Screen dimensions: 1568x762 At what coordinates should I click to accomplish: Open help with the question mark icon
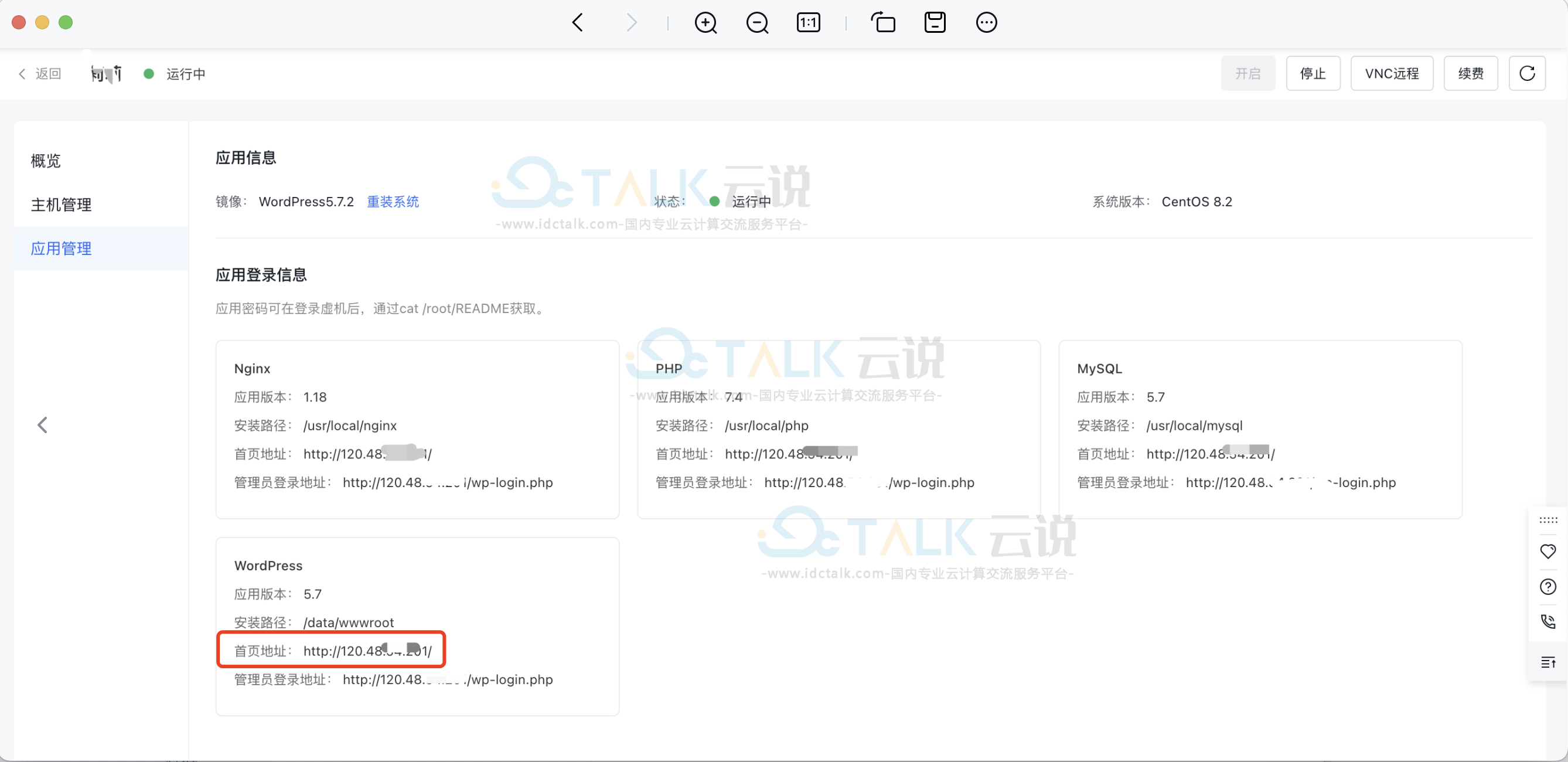point(1548,587)
